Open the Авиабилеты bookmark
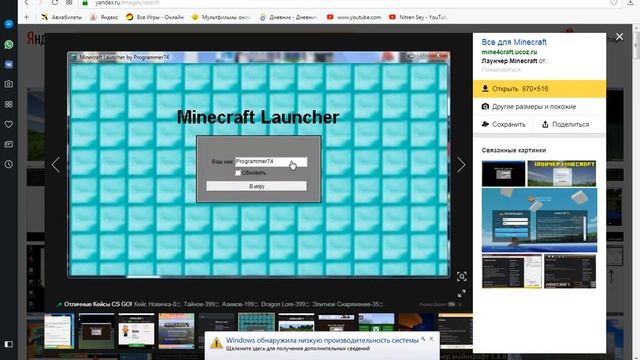Viewport: 640px width, 360px height. (62, 17)
